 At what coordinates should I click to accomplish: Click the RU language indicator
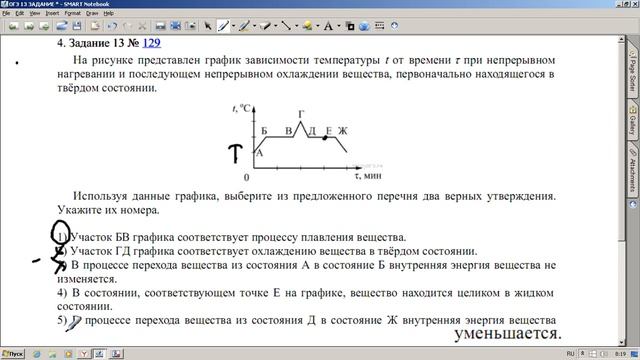coord(570,353)
